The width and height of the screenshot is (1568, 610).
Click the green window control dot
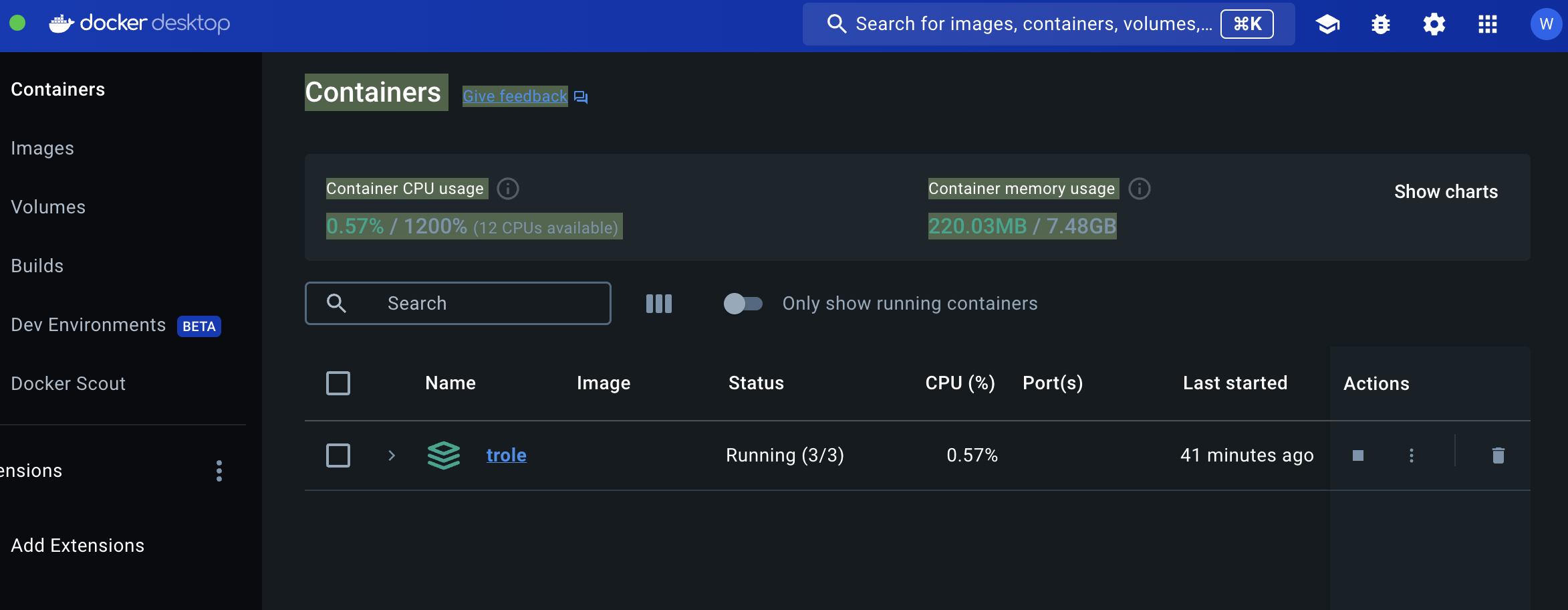(17, 23)
